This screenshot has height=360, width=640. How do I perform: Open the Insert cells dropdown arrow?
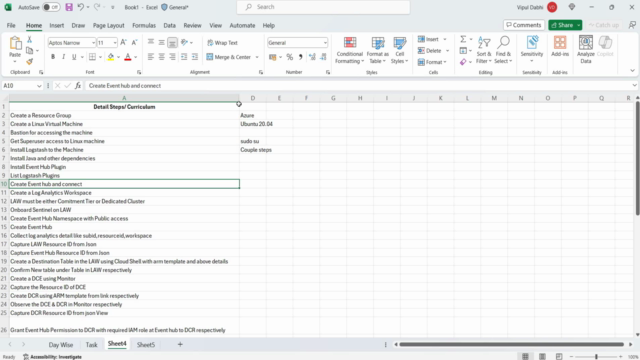445,39
